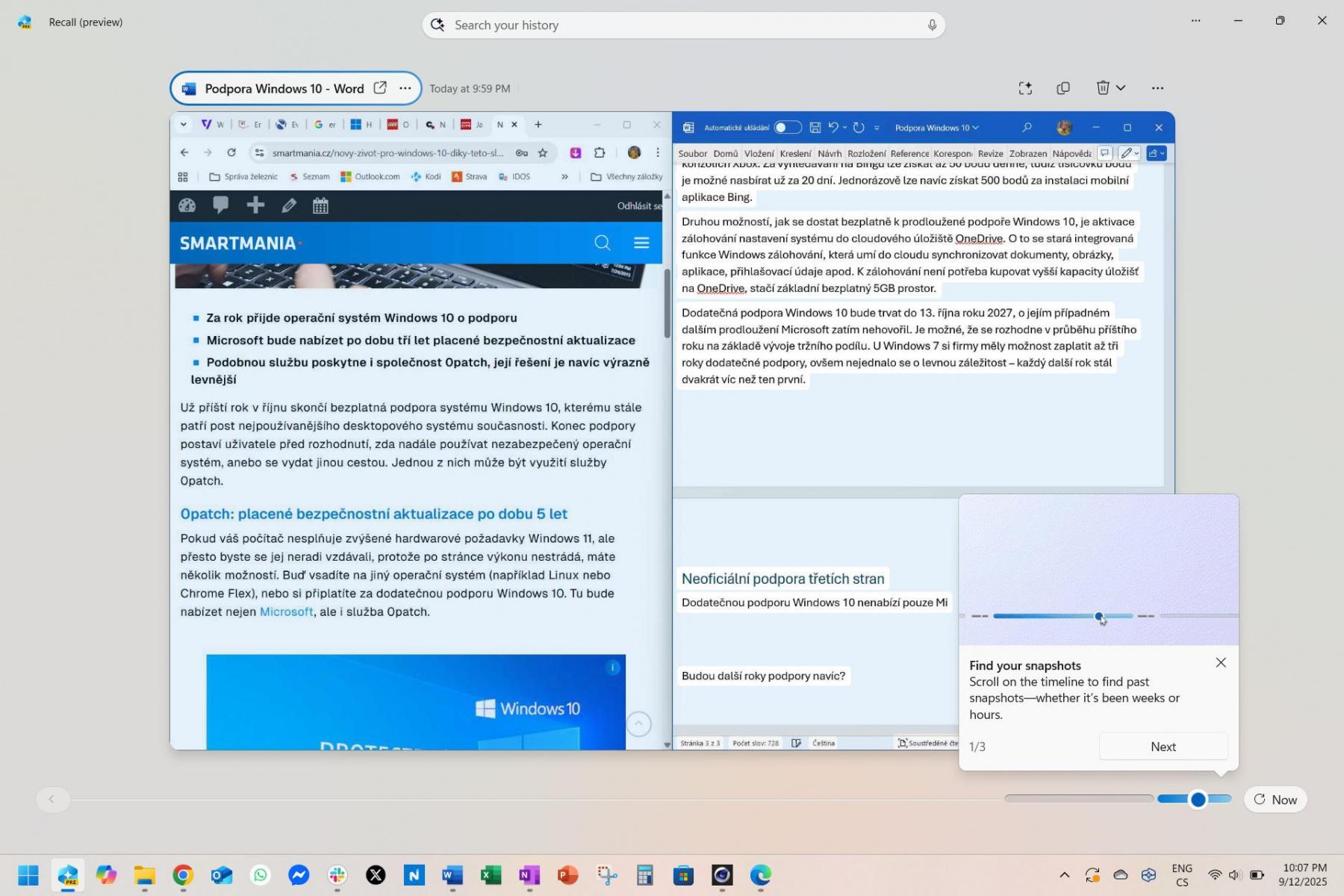Expand the delete options chevron
This screenshot has height=896, width=1344.
coord(1121,88)
